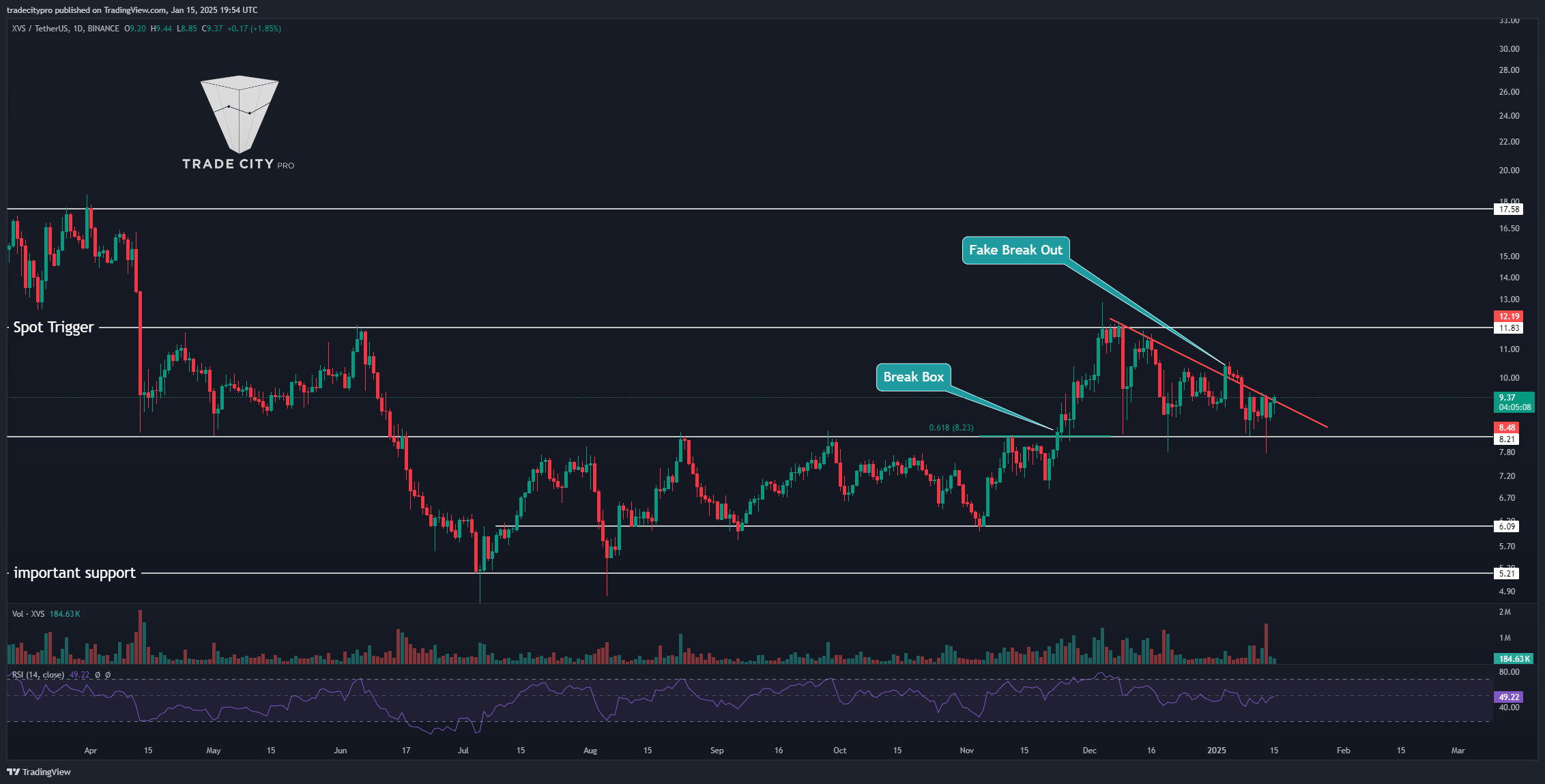Click the Jun label on time axis
Viewport: 1545px width, 784px height.
341,751
